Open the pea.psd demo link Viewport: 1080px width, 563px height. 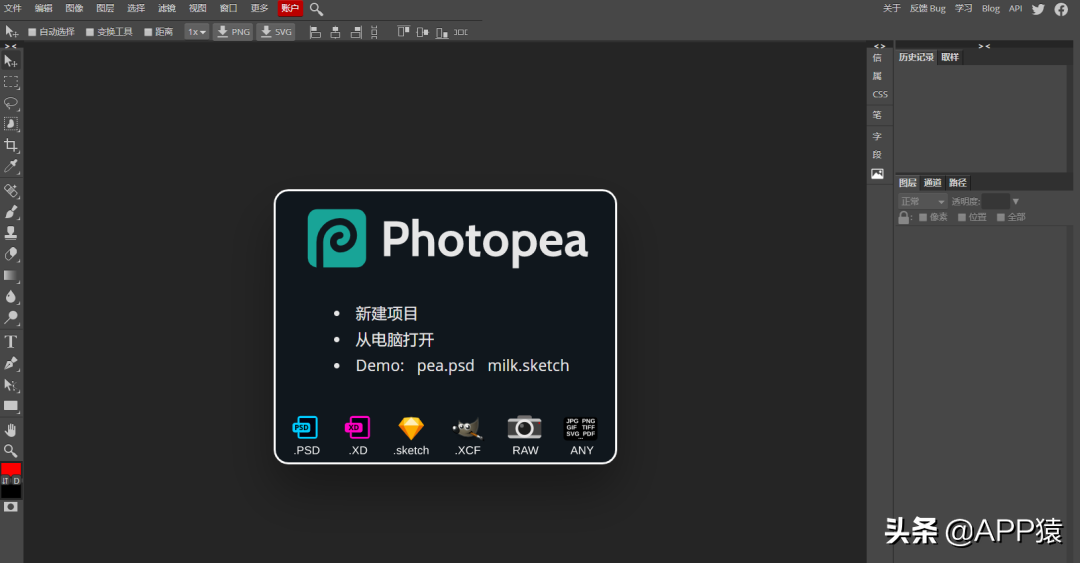point(446,366)
